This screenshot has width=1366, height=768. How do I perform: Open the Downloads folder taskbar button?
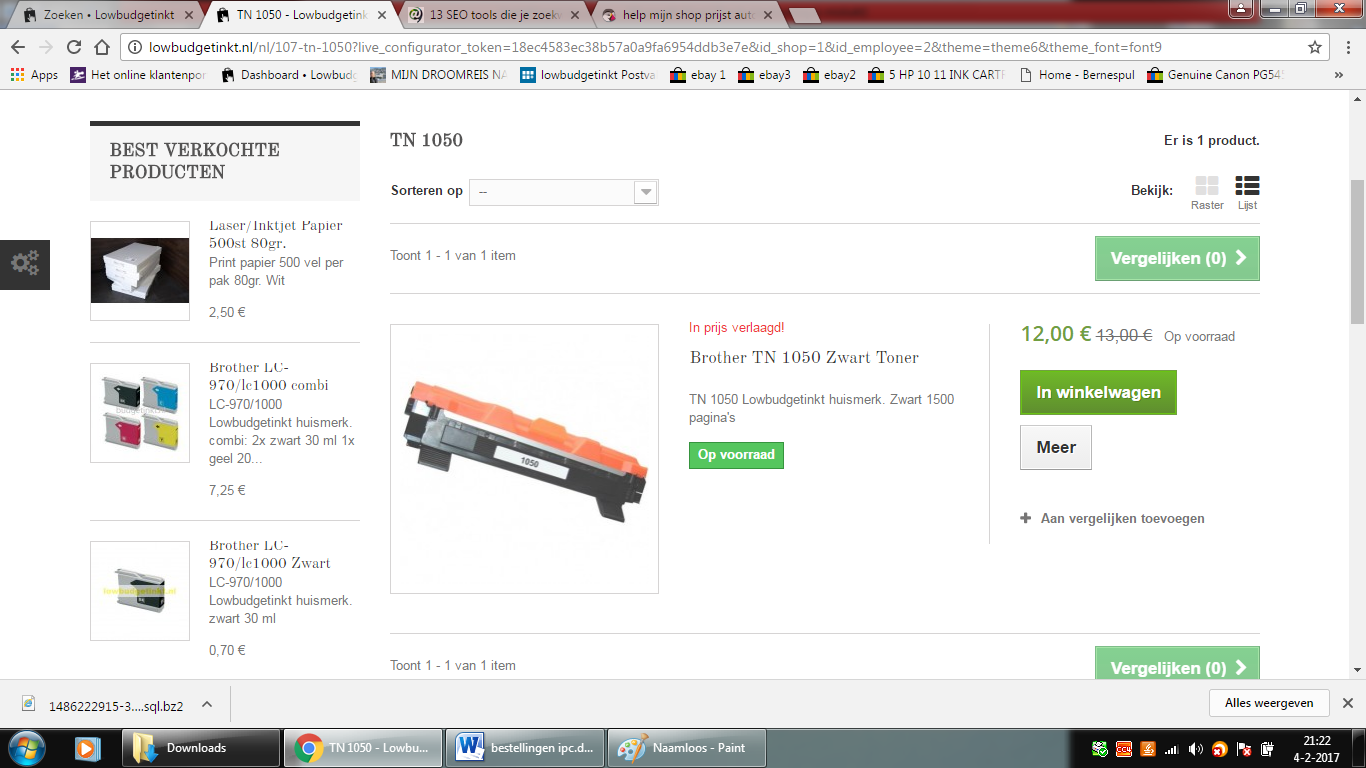pyautogui.click(x=201, y=747)
